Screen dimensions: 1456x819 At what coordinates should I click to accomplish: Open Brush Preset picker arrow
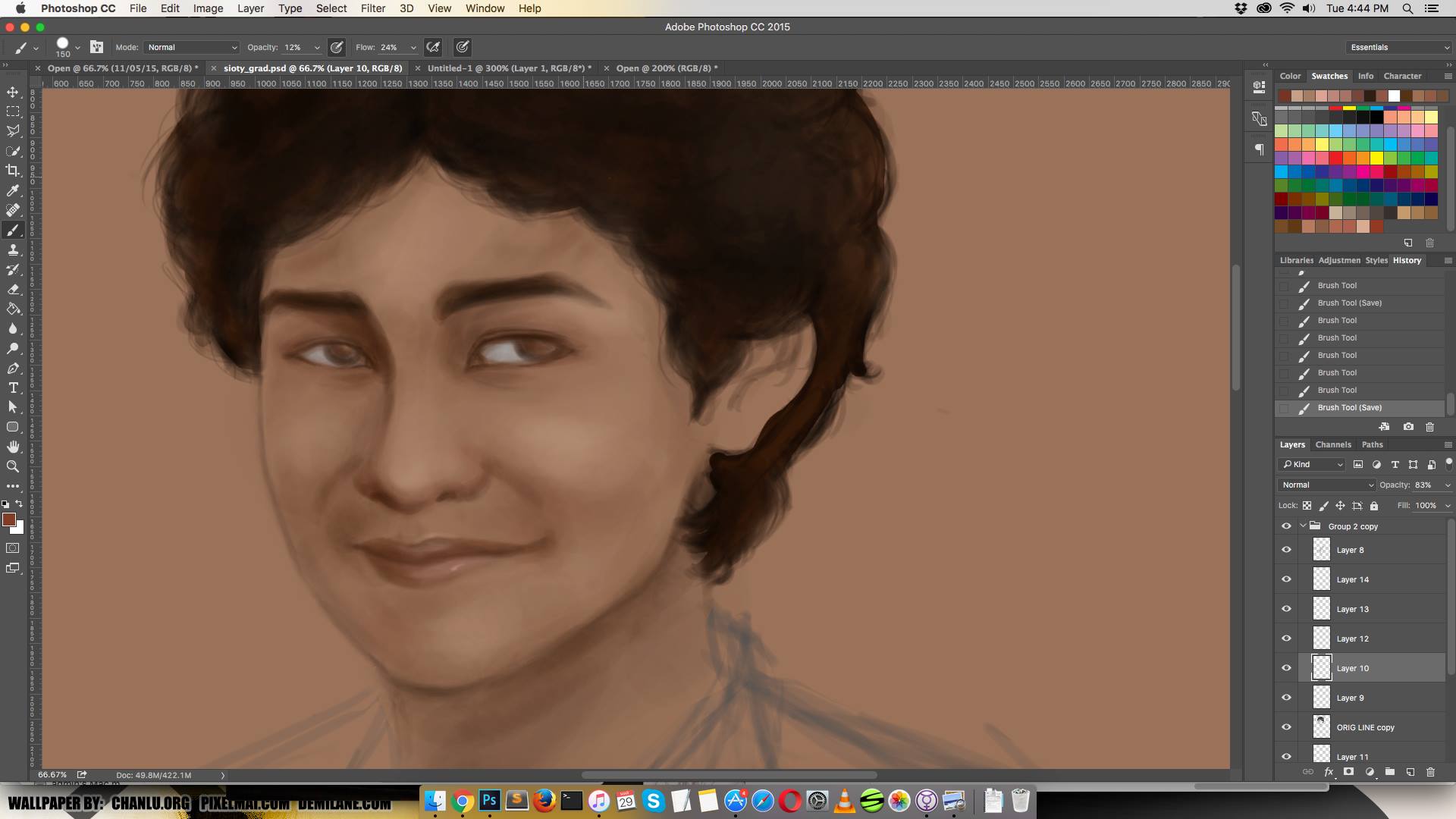pos(77,47)
